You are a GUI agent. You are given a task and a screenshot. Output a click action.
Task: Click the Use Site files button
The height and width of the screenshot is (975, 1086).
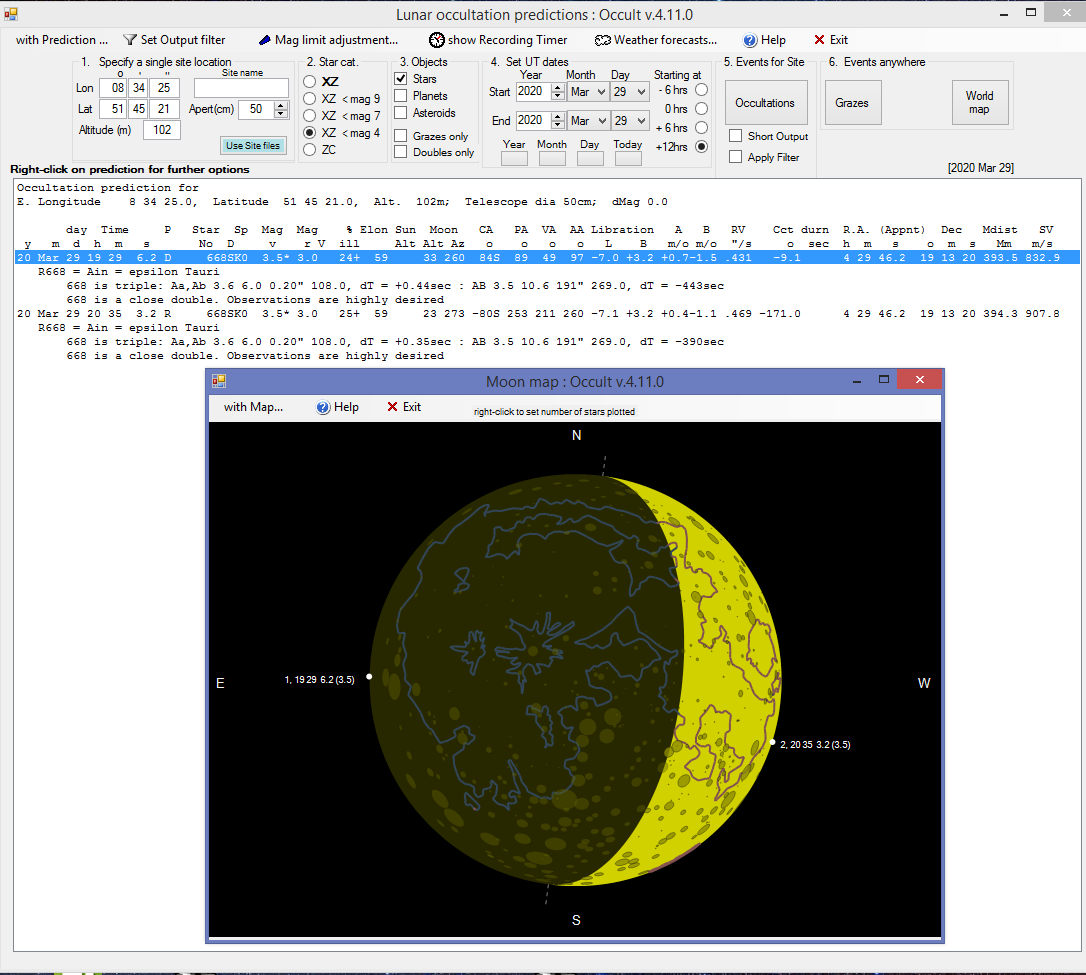253,146
